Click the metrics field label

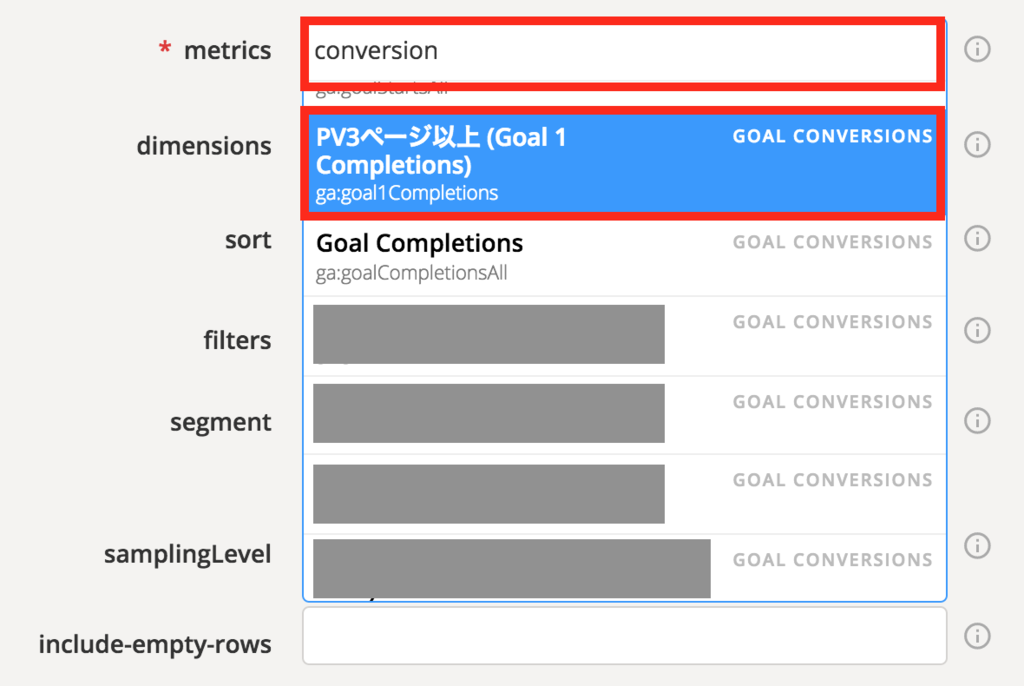(x=227, y=51)
